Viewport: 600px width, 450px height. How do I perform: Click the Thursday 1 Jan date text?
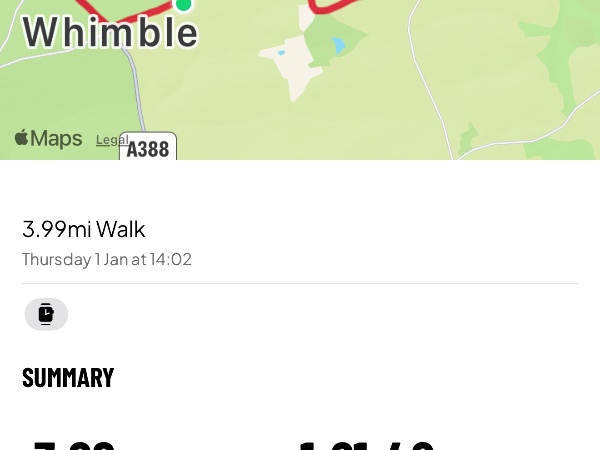[x=107, y=260]
